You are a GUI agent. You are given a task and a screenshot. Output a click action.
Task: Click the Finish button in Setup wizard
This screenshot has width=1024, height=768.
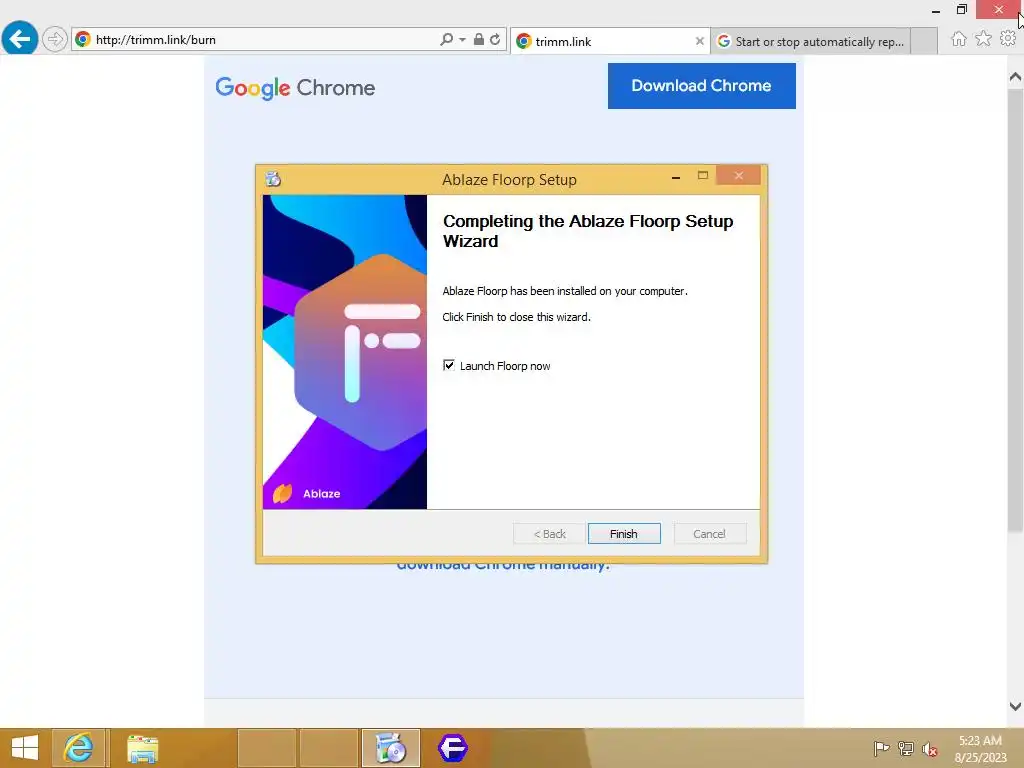tap(624, 534)
